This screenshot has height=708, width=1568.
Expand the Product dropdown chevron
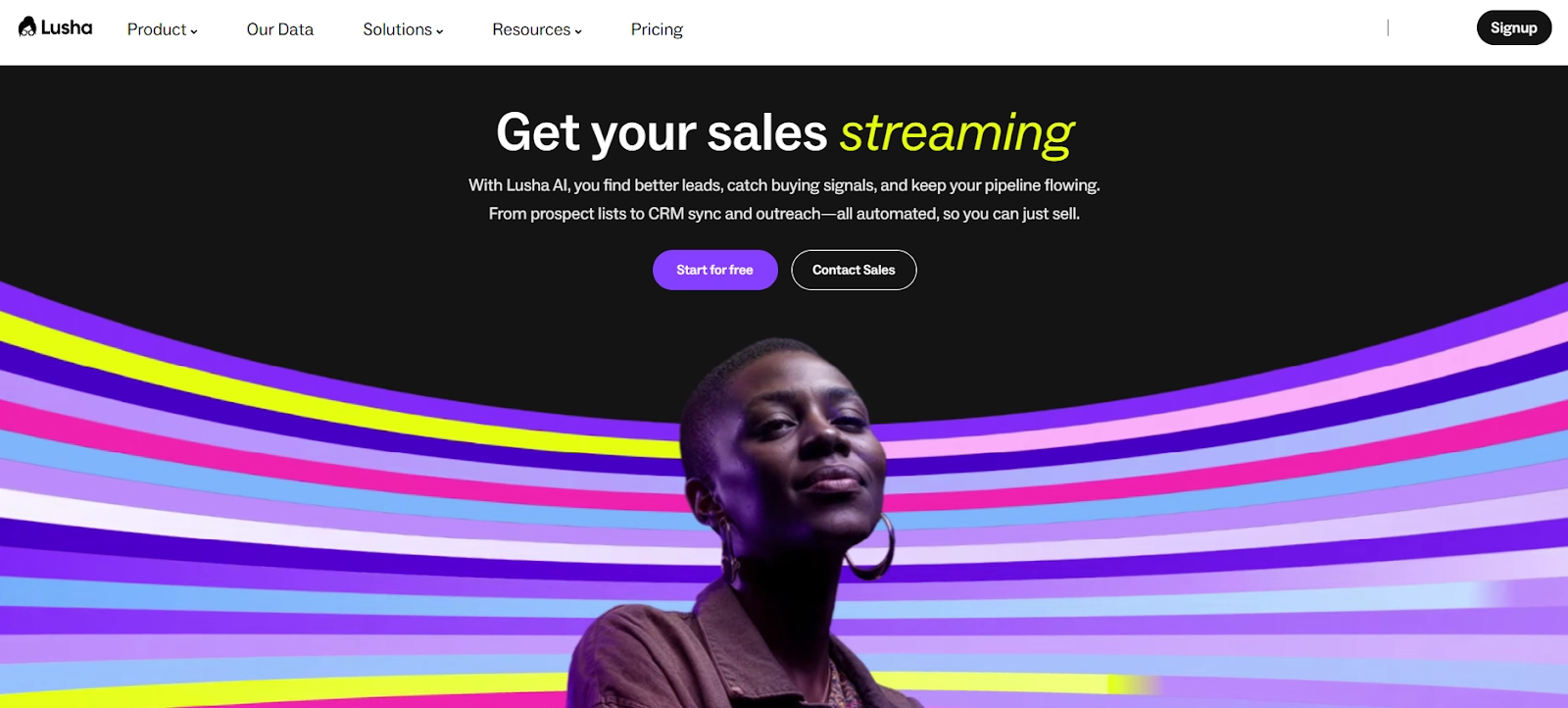click(194, 31)
